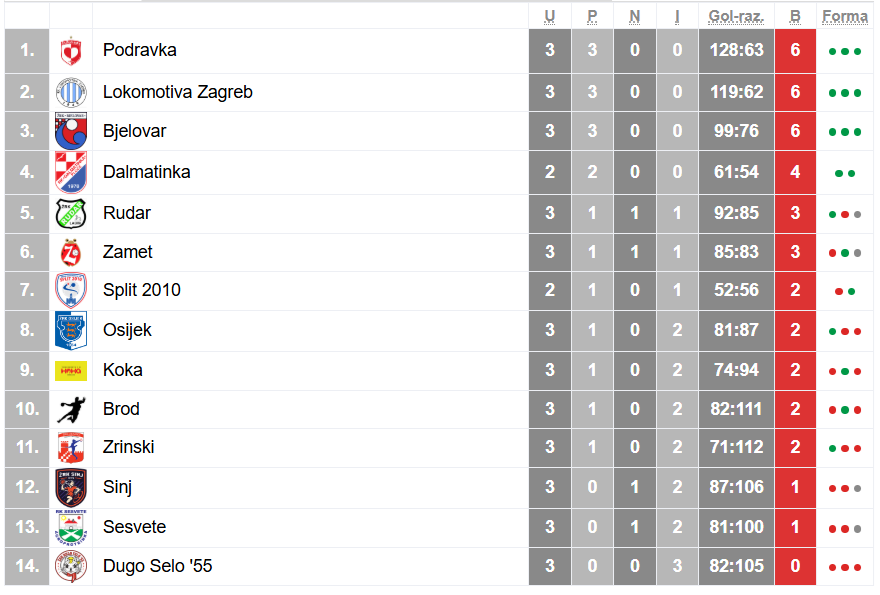Click Podravka's red points cell

click(x=795, y=51)
